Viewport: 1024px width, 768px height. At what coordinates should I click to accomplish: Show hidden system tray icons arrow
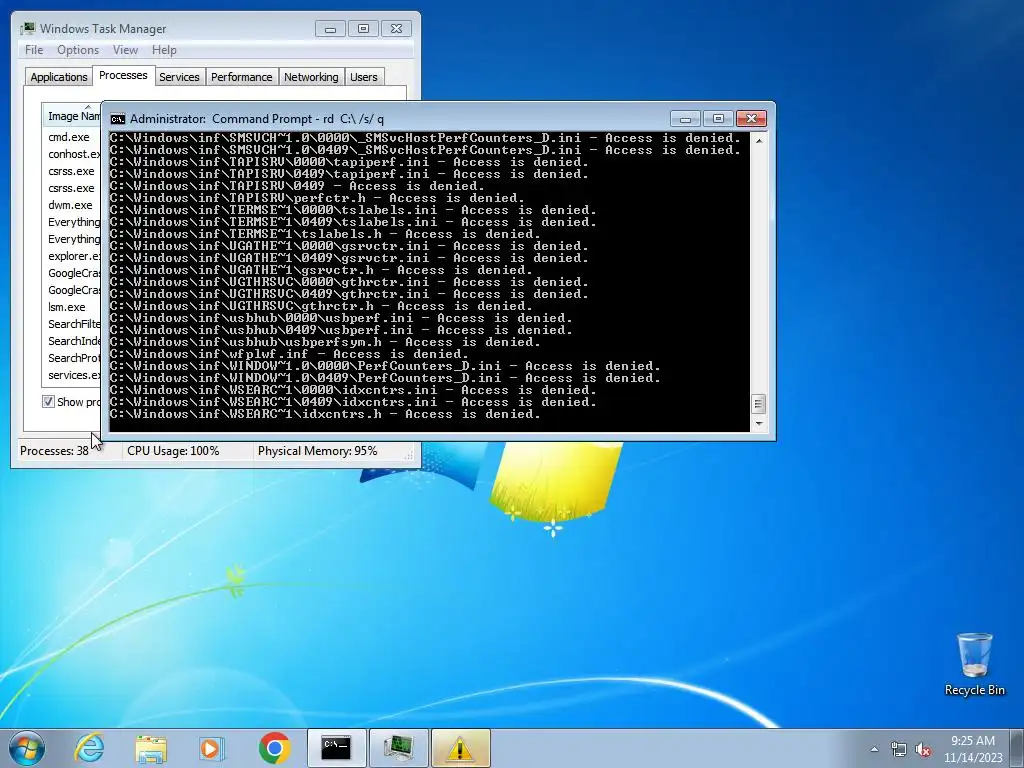(874, 749)
